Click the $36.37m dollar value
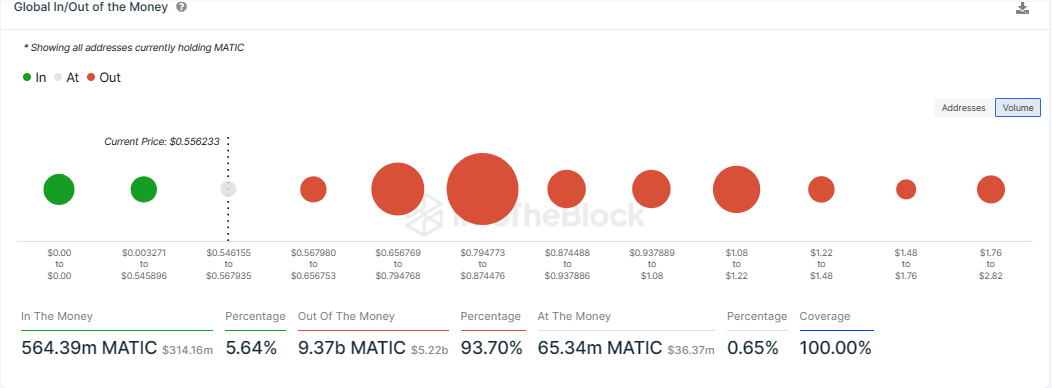 [691, 350]
